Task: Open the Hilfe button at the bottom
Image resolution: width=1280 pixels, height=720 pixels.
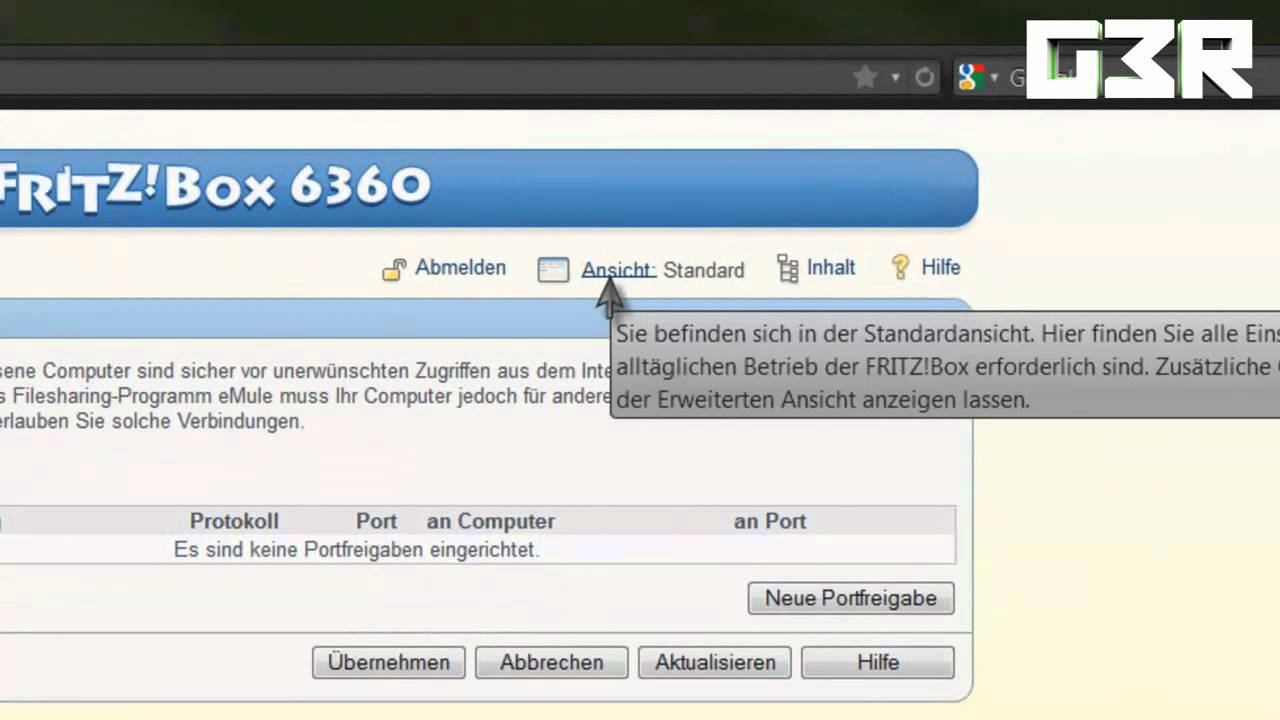Action: coord(878,662)
